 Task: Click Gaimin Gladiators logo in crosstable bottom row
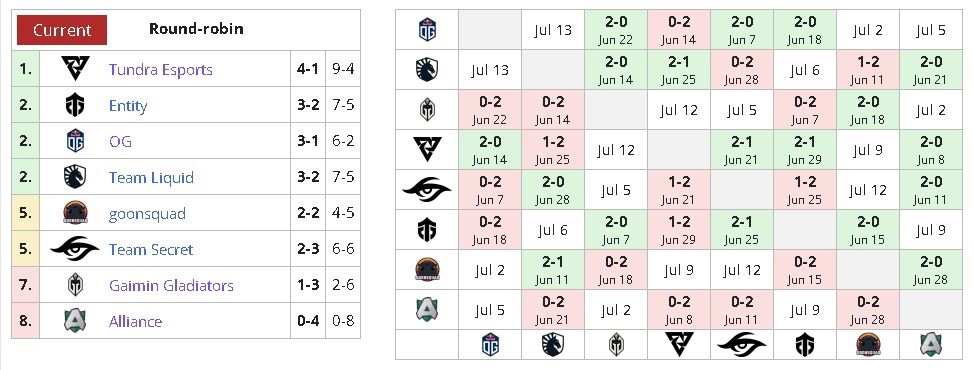[x=616, y=345]
